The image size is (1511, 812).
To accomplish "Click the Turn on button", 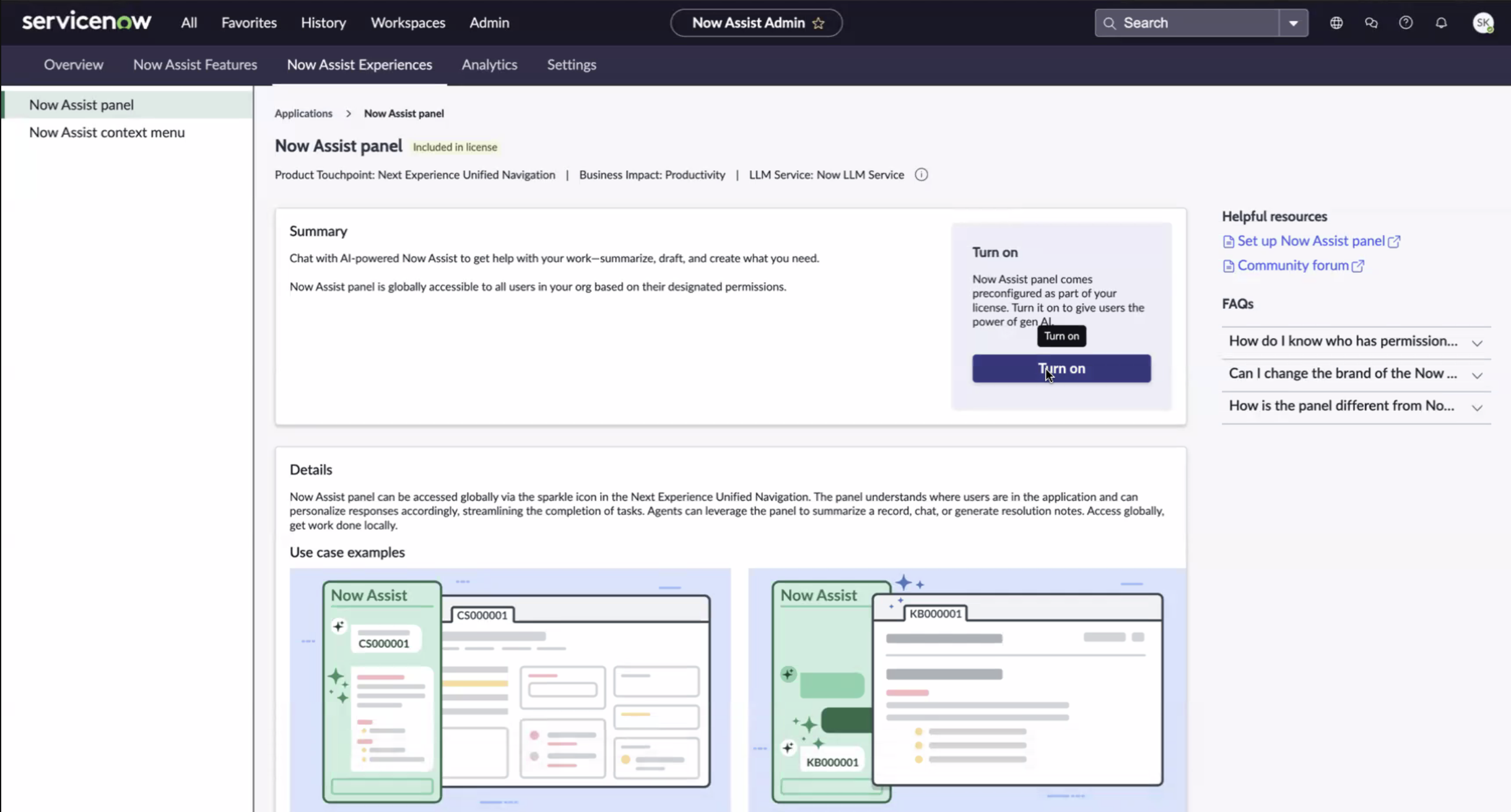I will coord(1061,368).
